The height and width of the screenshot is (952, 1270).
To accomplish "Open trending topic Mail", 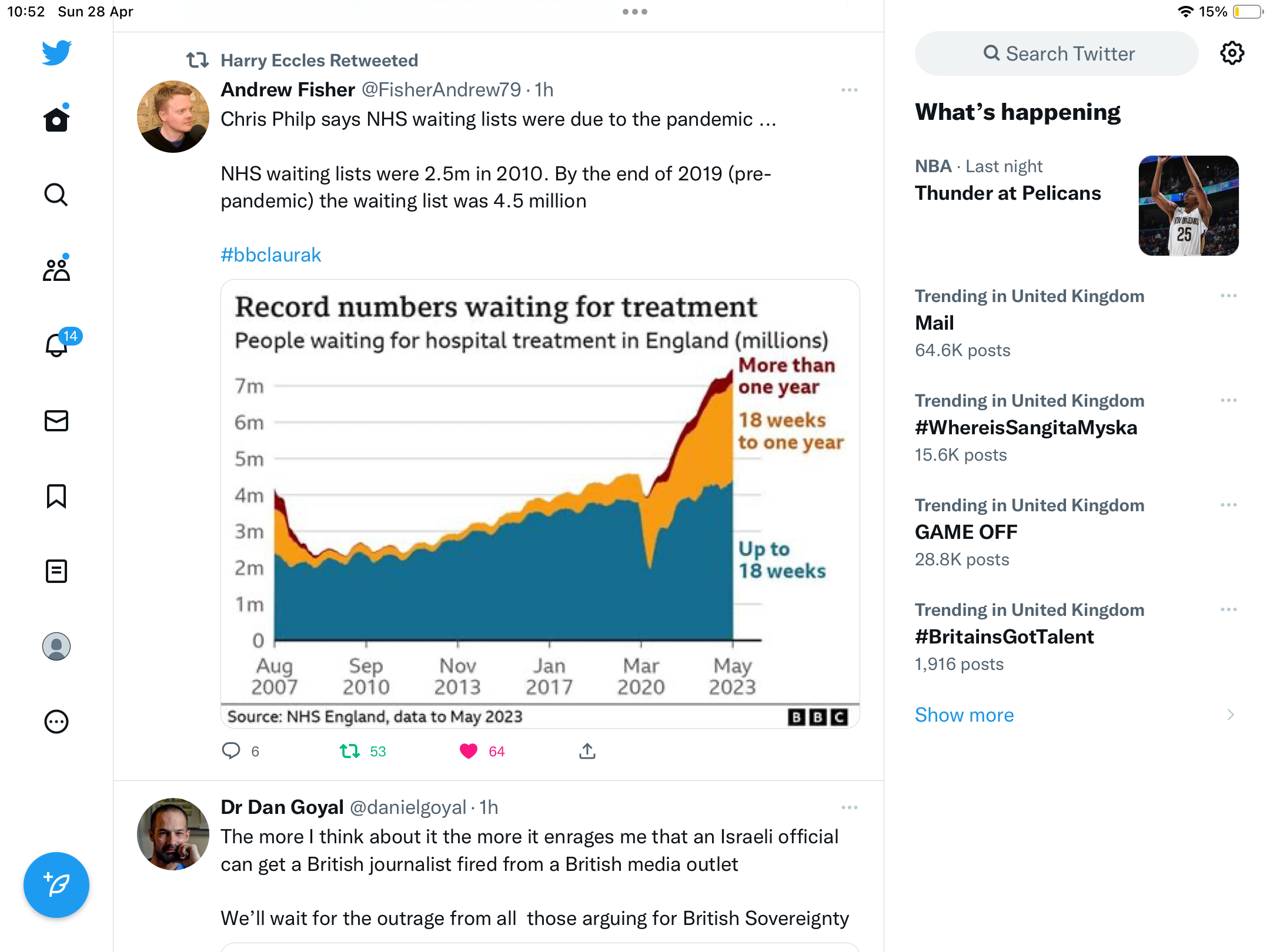I will 934,323.
